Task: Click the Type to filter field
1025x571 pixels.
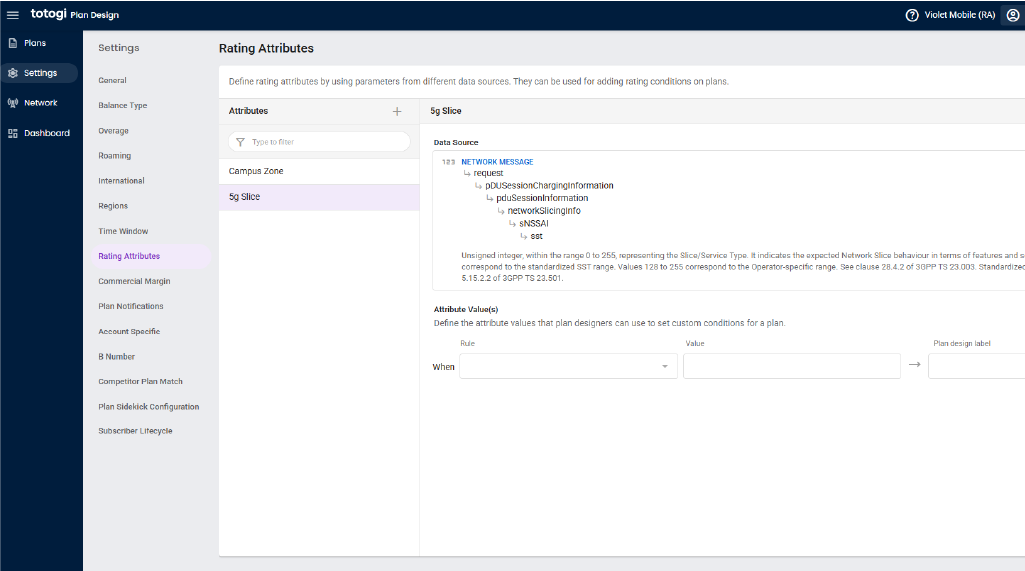Action: click(x=319, y=142)
